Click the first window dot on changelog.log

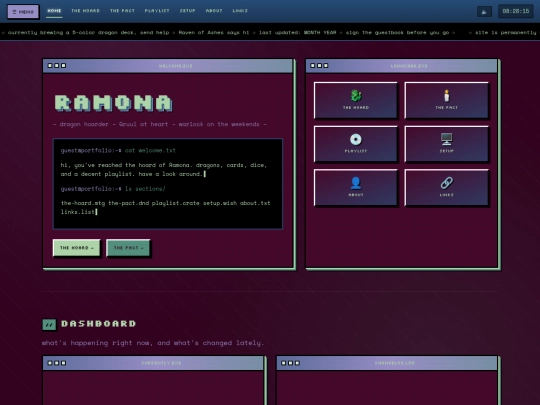(284, 363)
